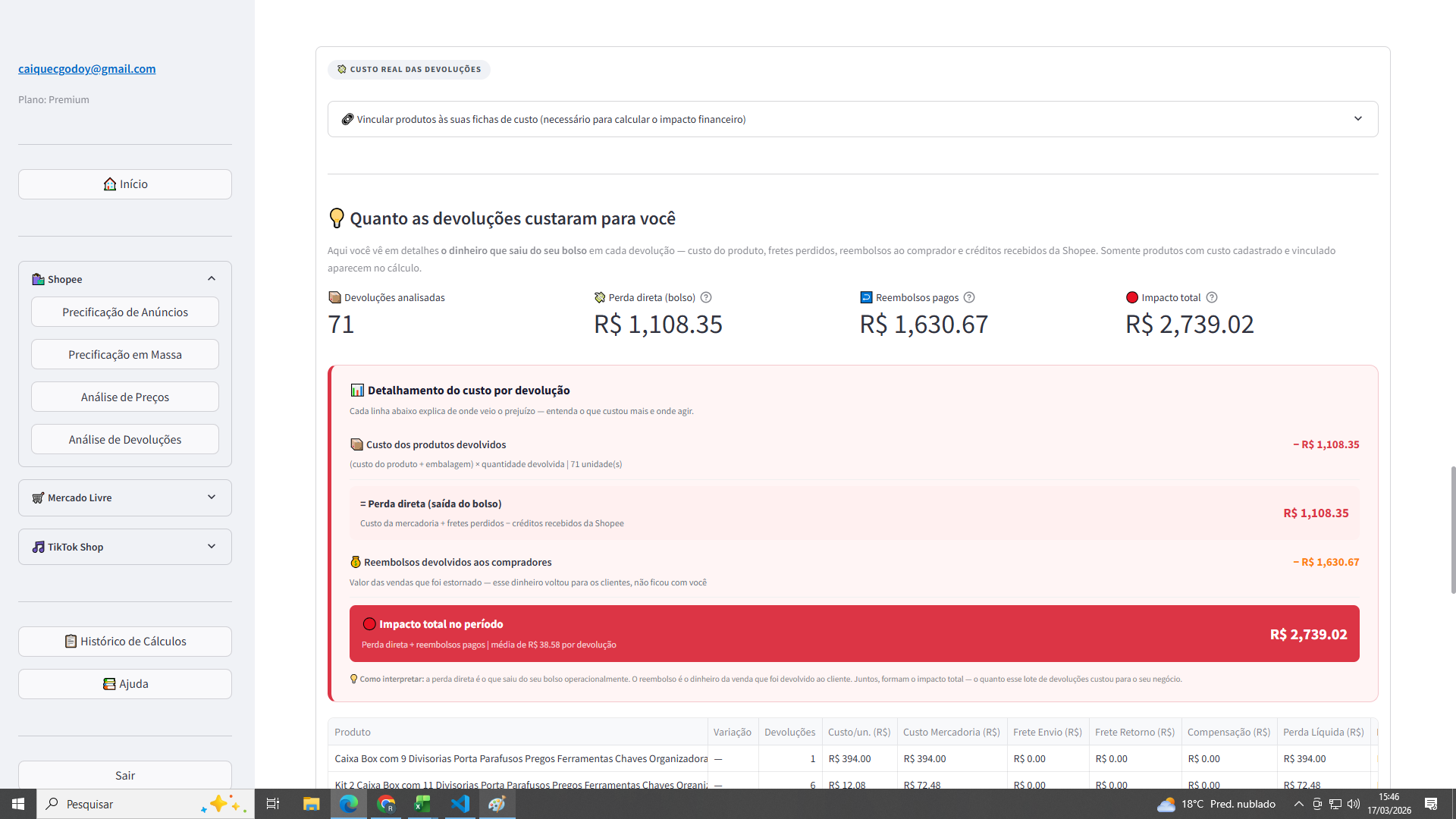Click help icon next to Perda direta
Viewport: 1456px width, 819px height.
point(706,297)
